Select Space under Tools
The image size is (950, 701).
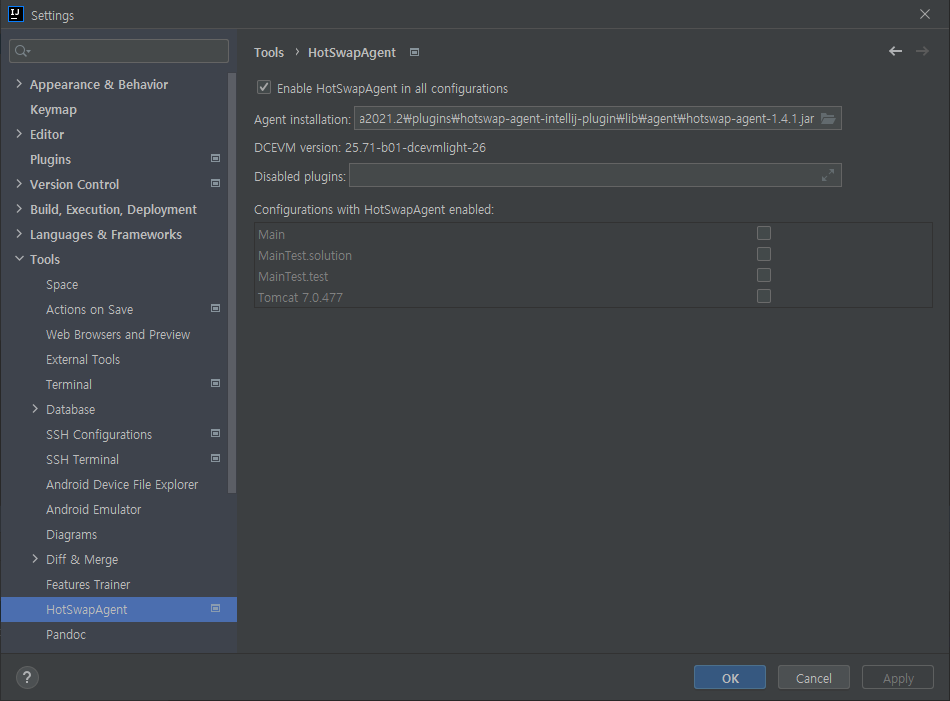[62, 285]
